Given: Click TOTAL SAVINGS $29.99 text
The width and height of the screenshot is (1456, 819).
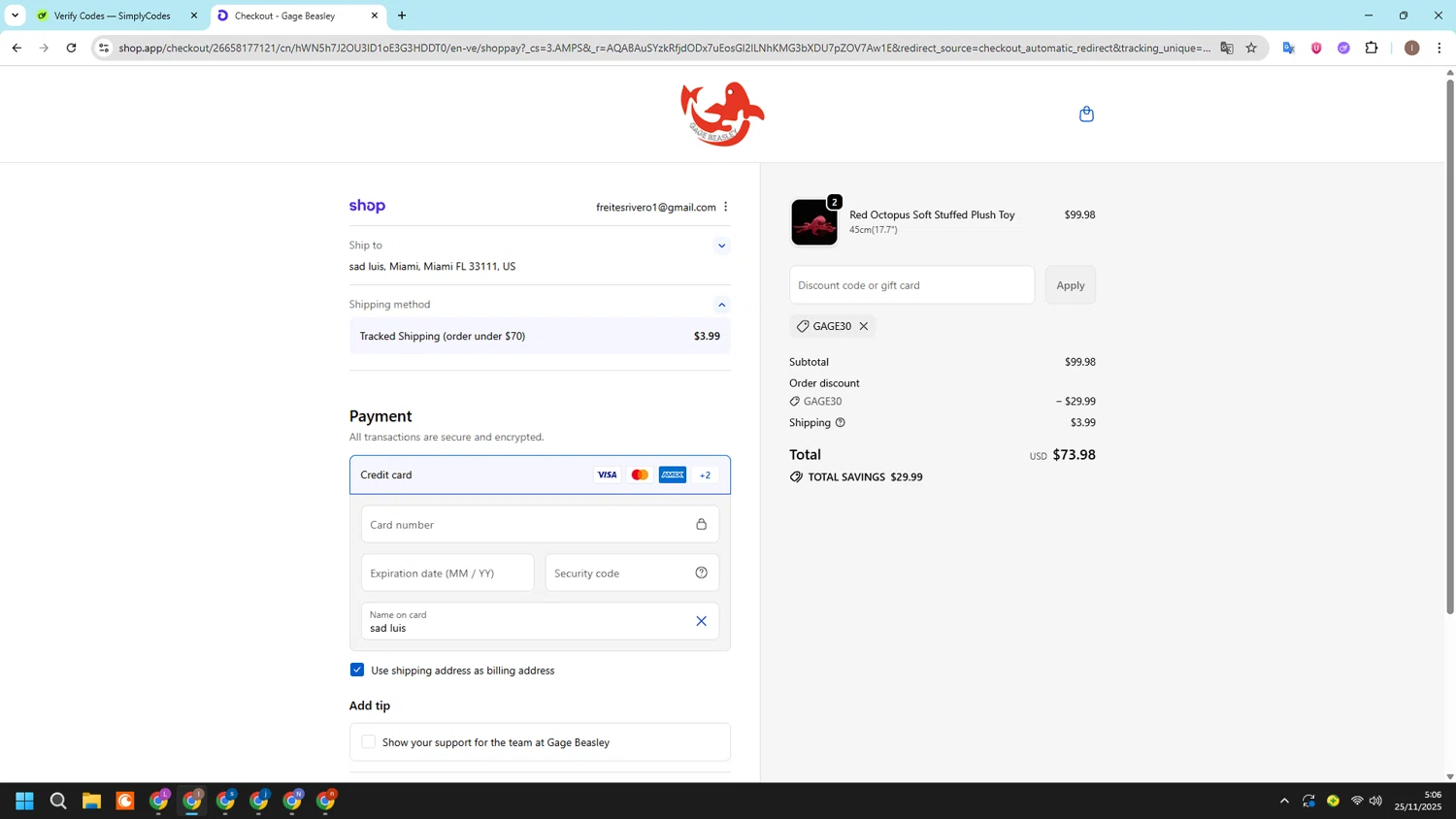Looking at the screenshot, I should 865,476.
